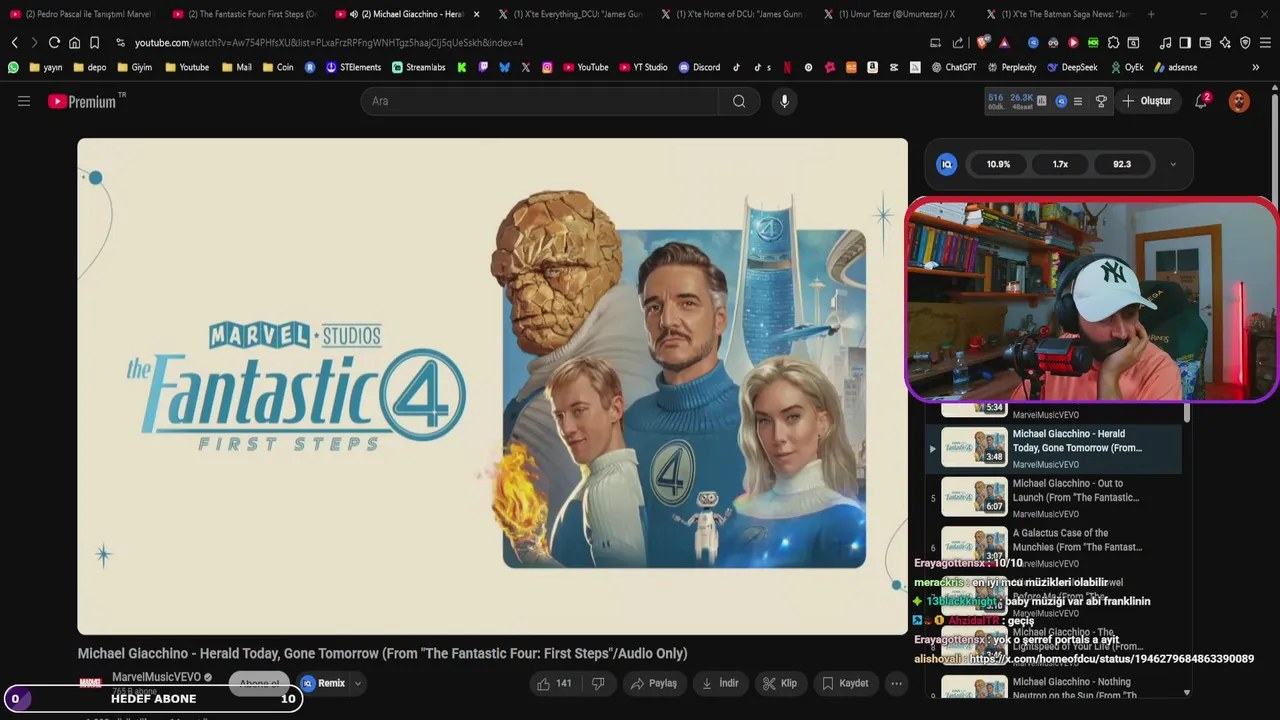
Task: Switch to X'te Everything_DCU tab
Action: pos(571,14)
